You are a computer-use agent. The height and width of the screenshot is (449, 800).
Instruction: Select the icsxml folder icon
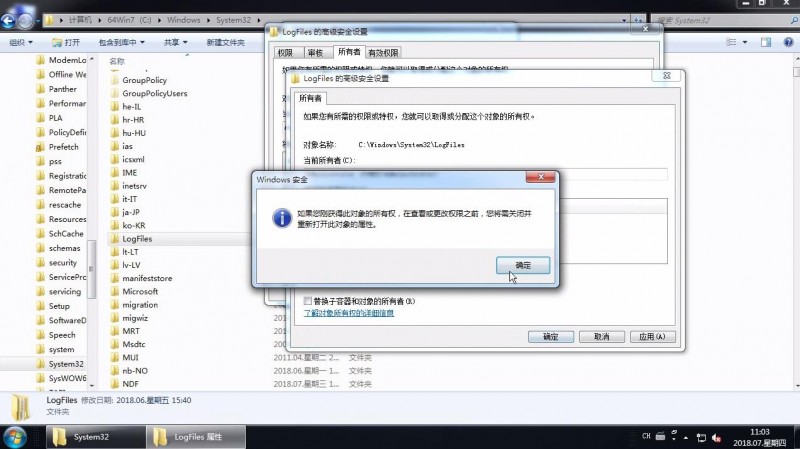click(115, 159)
